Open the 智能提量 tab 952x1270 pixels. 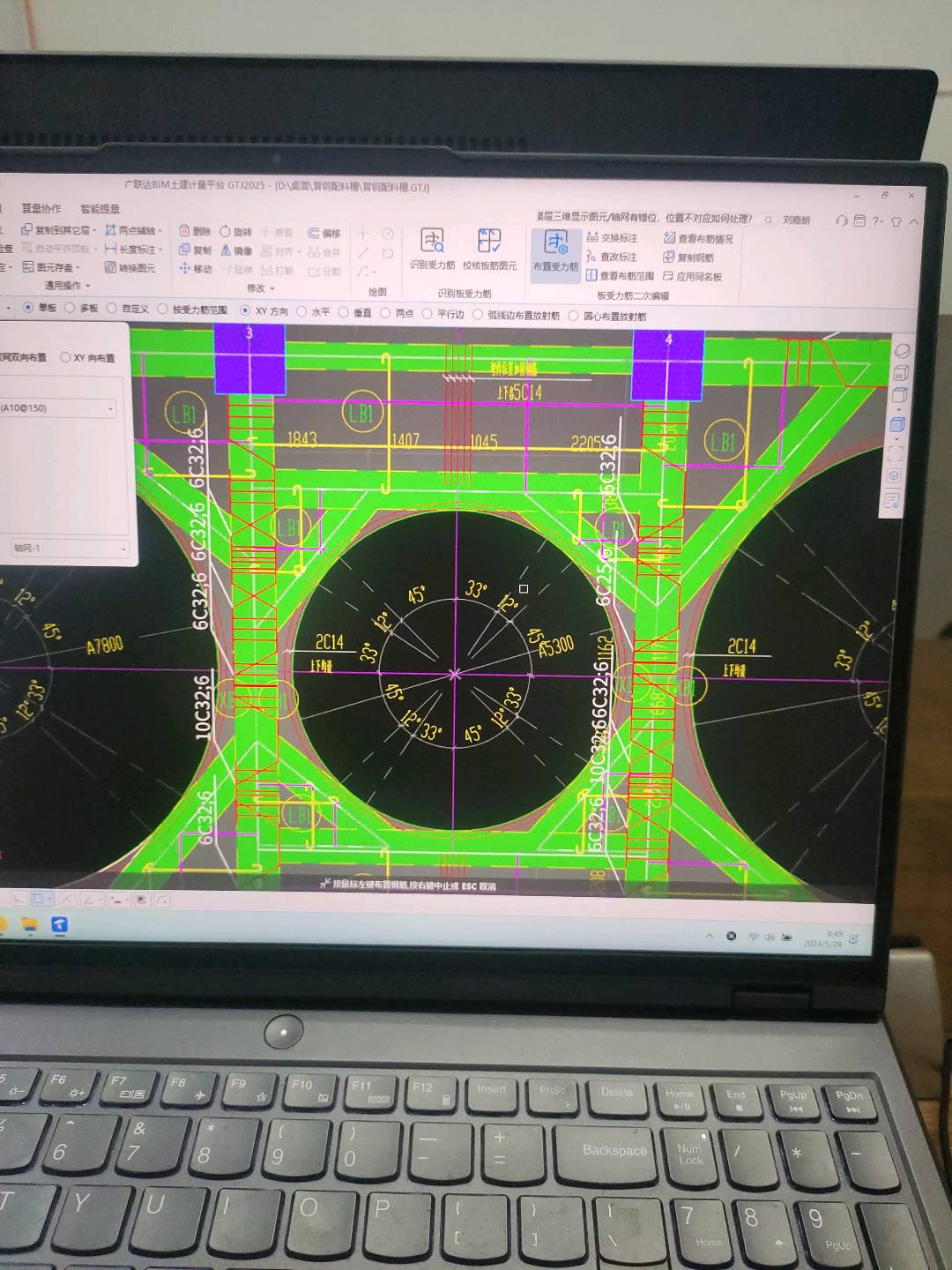100,209
